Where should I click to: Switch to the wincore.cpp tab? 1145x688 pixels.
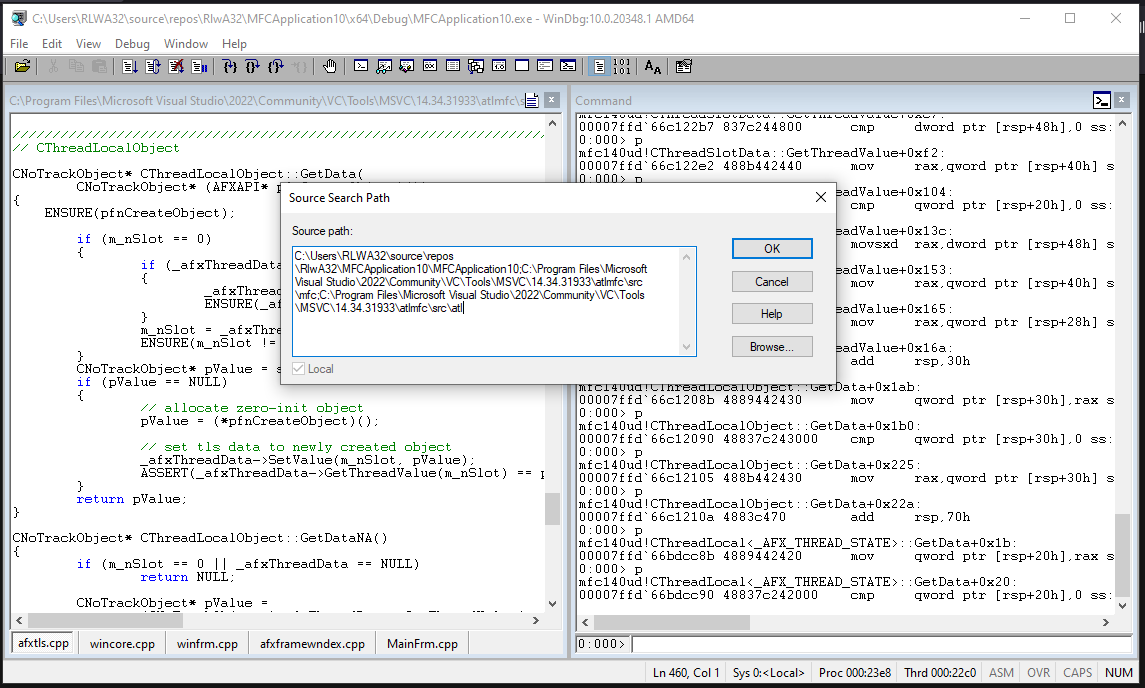click(x=122, y=644)
